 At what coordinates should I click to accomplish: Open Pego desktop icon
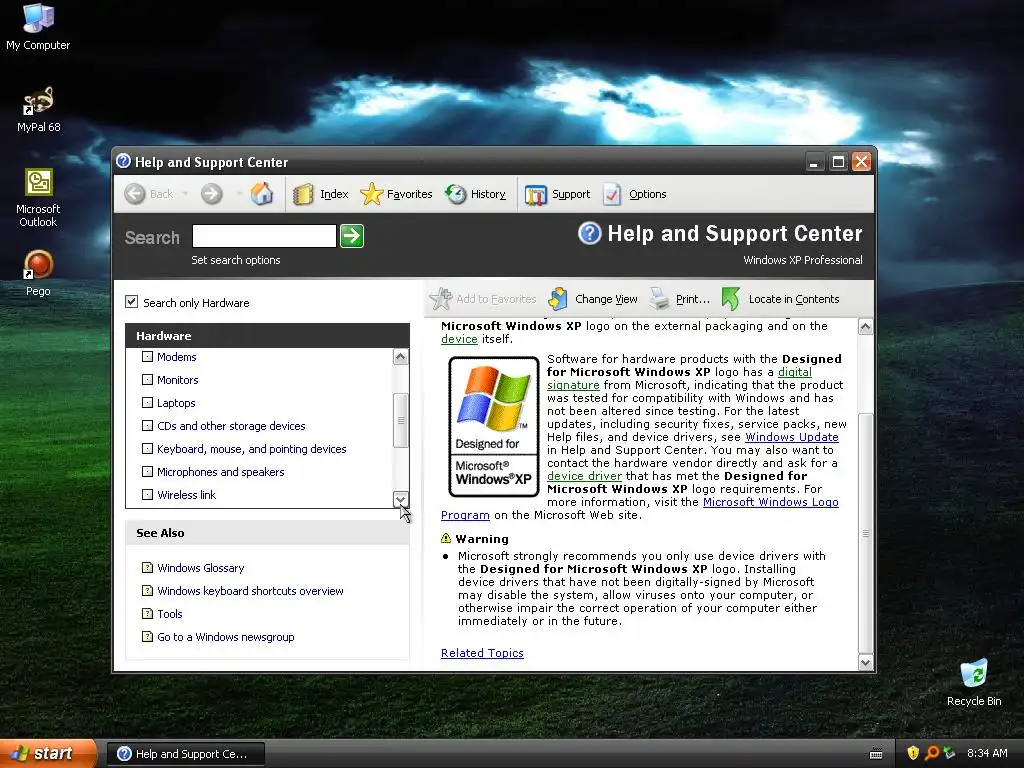38,264
